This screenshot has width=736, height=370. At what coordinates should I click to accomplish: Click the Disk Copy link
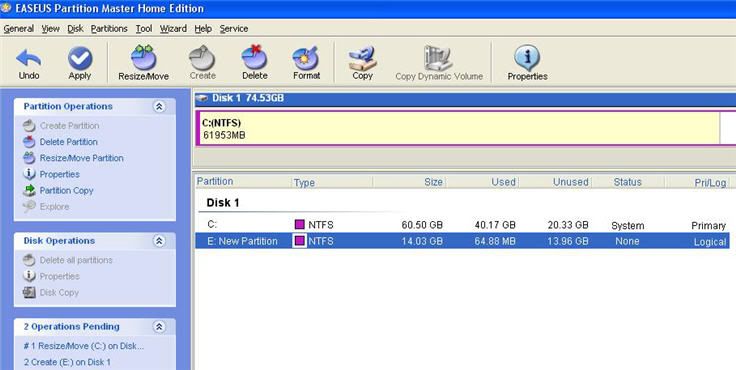(59, 293)
